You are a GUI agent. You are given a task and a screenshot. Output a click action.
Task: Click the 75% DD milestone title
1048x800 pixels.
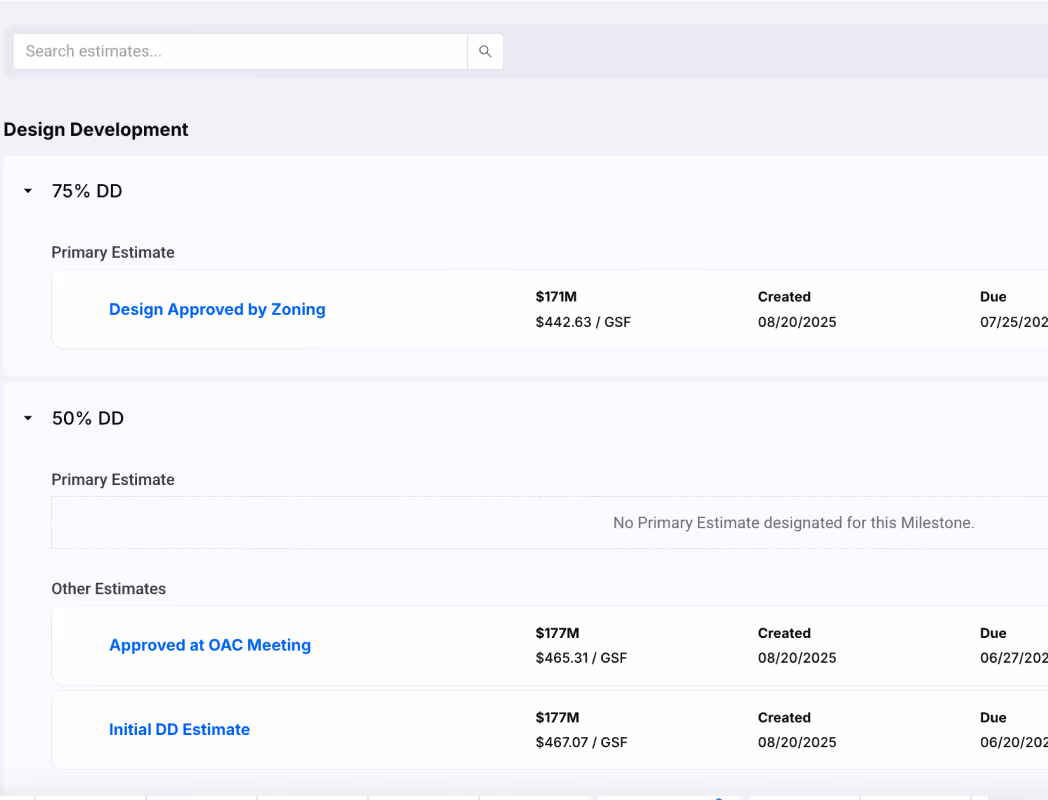[87, 191]
